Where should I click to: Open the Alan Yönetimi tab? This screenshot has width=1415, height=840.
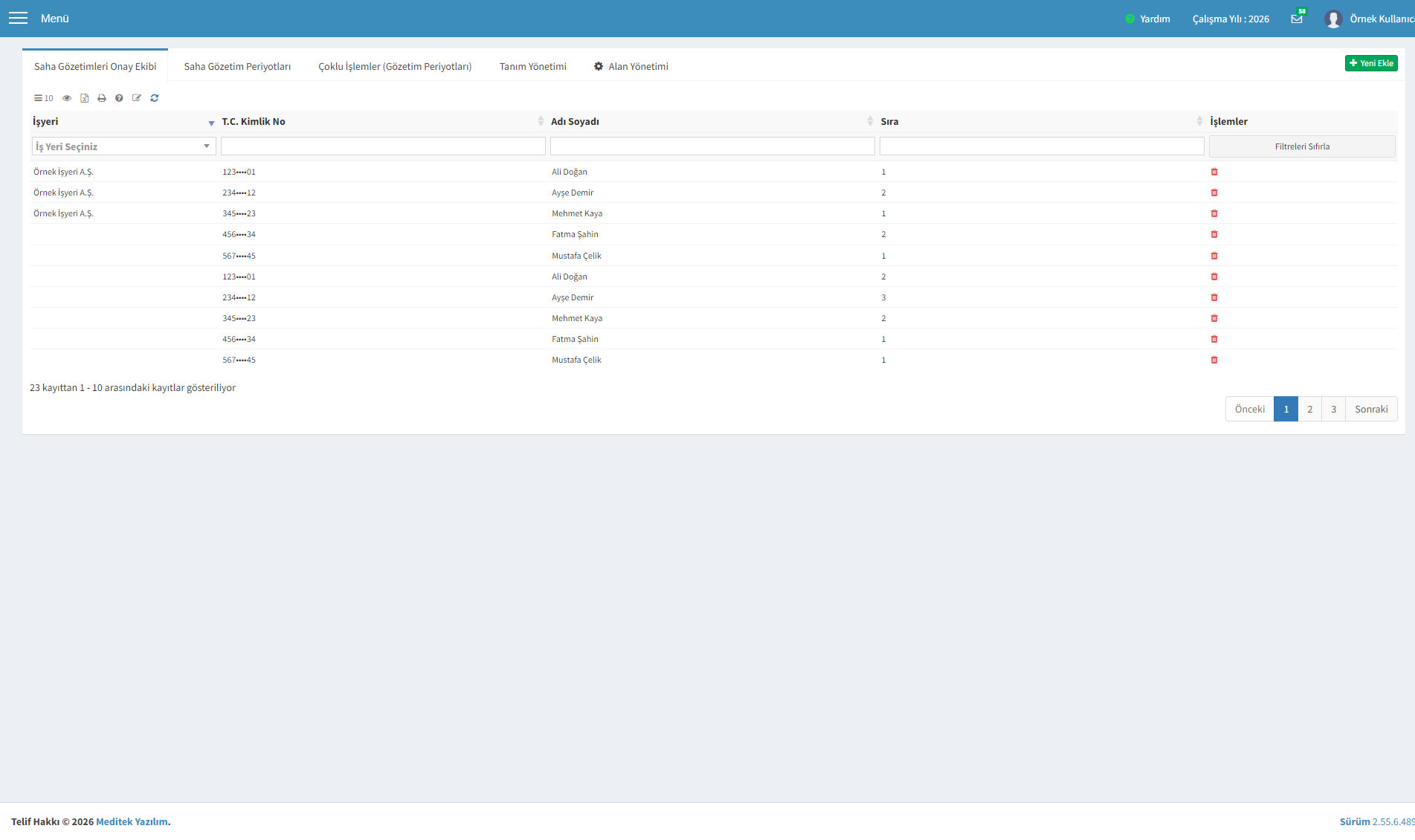click(631, 66)
